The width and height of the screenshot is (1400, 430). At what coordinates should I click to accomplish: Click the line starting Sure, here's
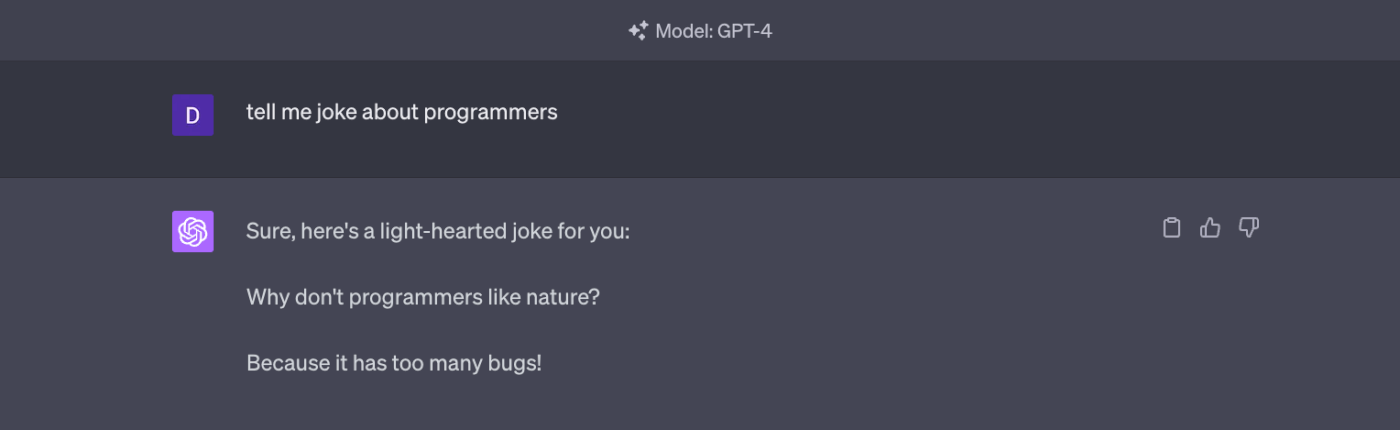[438, 231]
